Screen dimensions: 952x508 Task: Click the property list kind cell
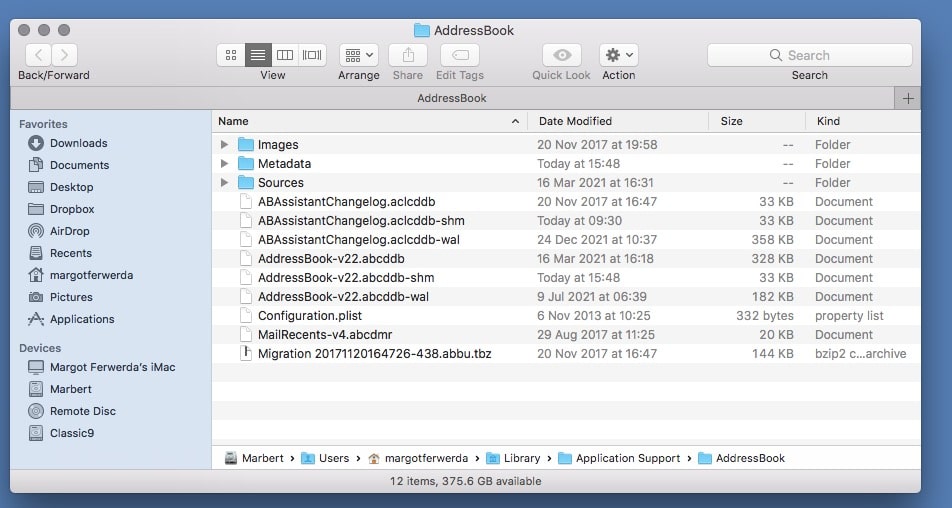point(849,316)
